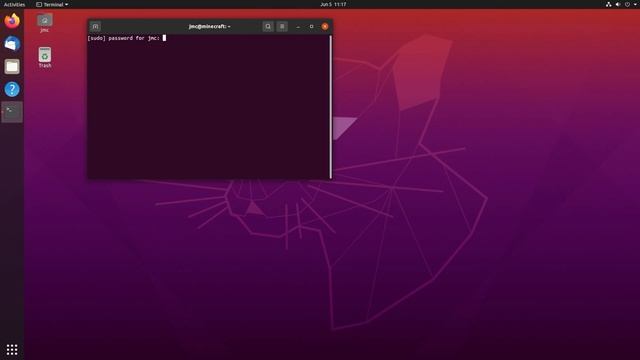
Task: Open the clock and calendar menu
Action: pyautogui.click(x=333, y=4)
